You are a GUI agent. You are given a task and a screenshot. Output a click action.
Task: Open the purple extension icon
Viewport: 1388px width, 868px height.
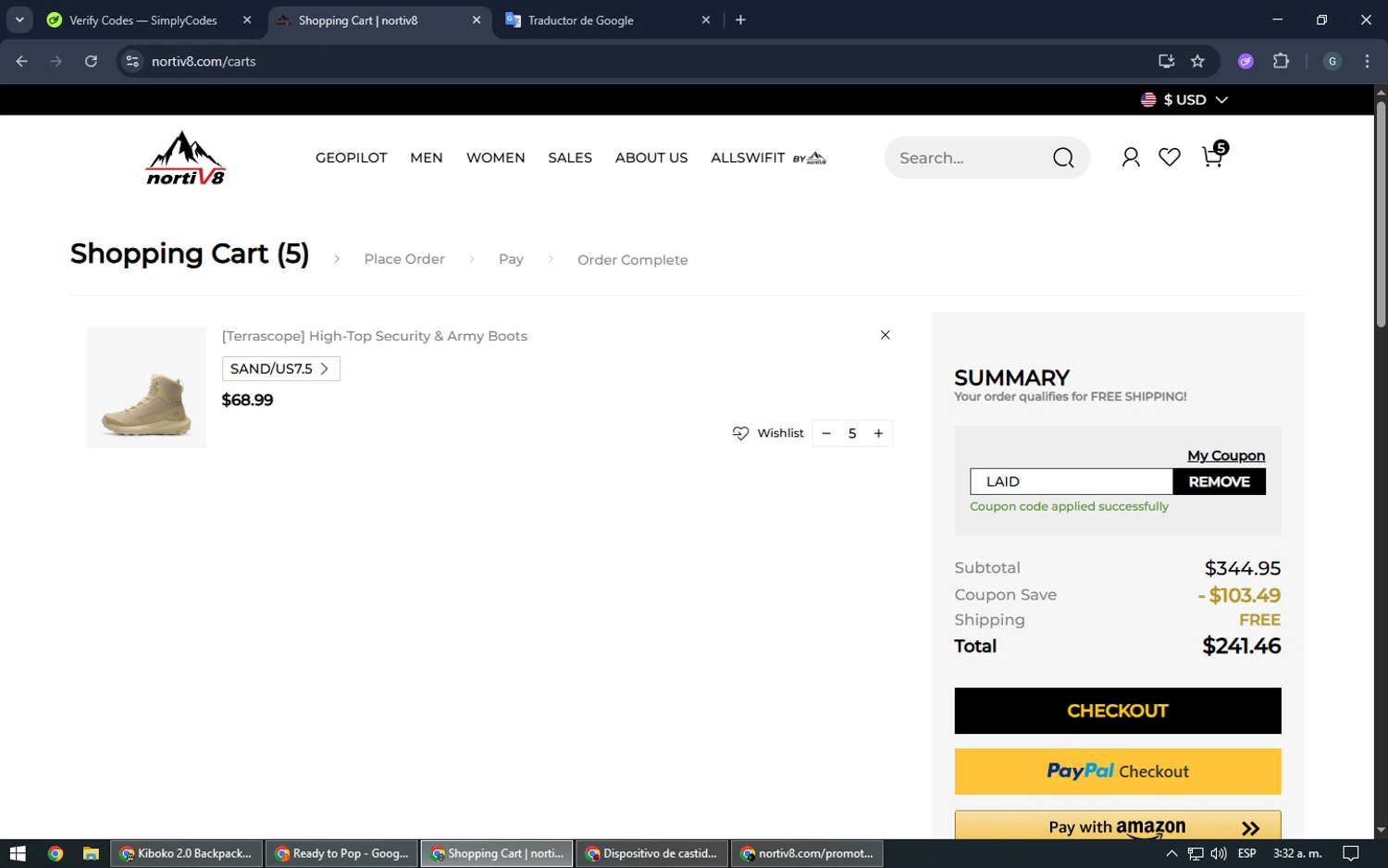1245,61
